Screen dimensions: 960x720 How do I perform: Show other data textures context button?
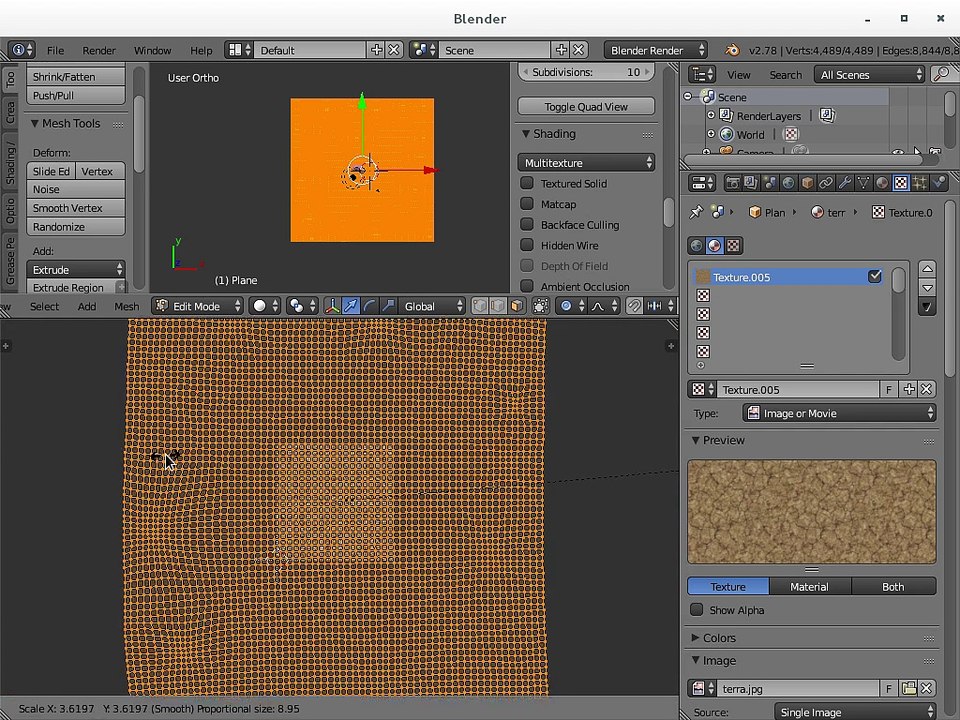(x=733, y=246)
